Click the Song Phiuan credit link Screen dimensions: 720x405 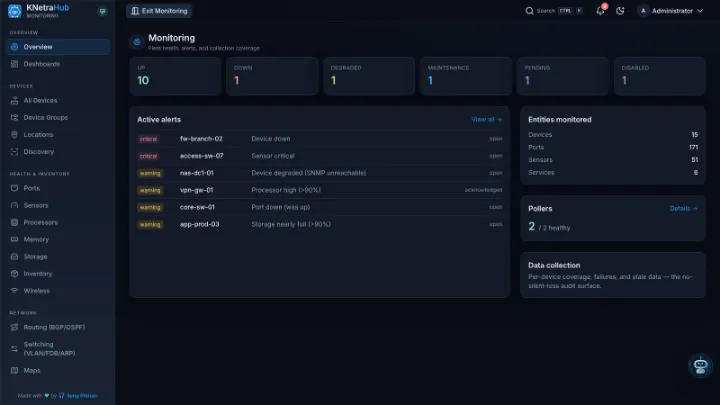click(x=78, y=396)
